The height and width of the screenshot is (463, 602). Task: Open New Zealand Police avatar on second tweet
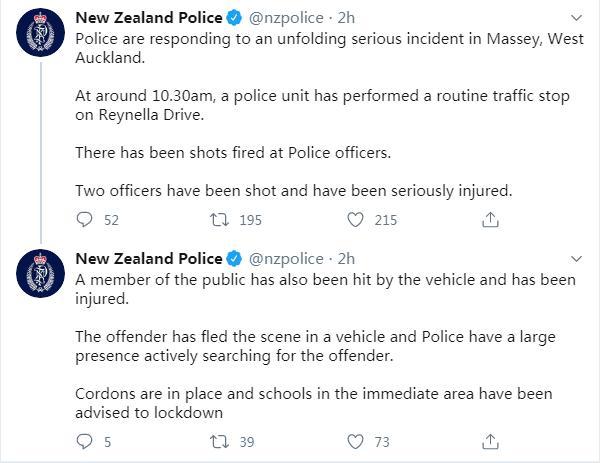40,273
